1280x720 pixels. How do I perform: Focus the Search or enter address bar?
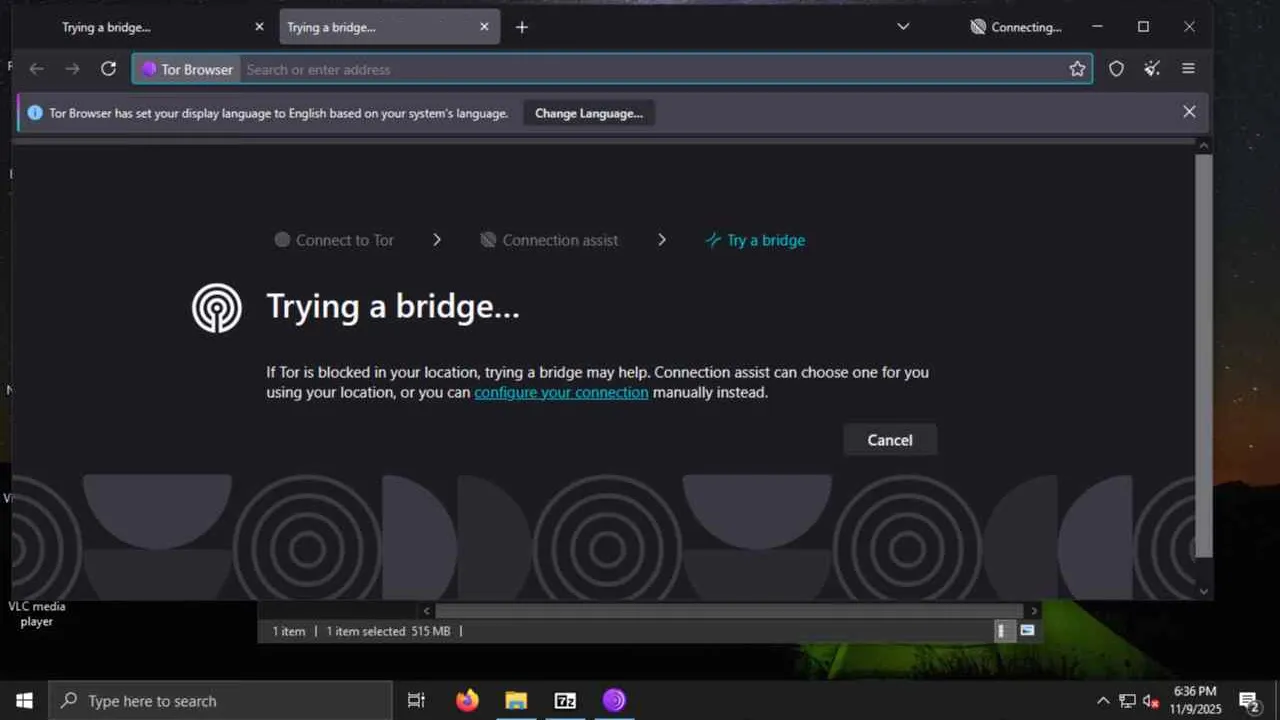(652, 69)
